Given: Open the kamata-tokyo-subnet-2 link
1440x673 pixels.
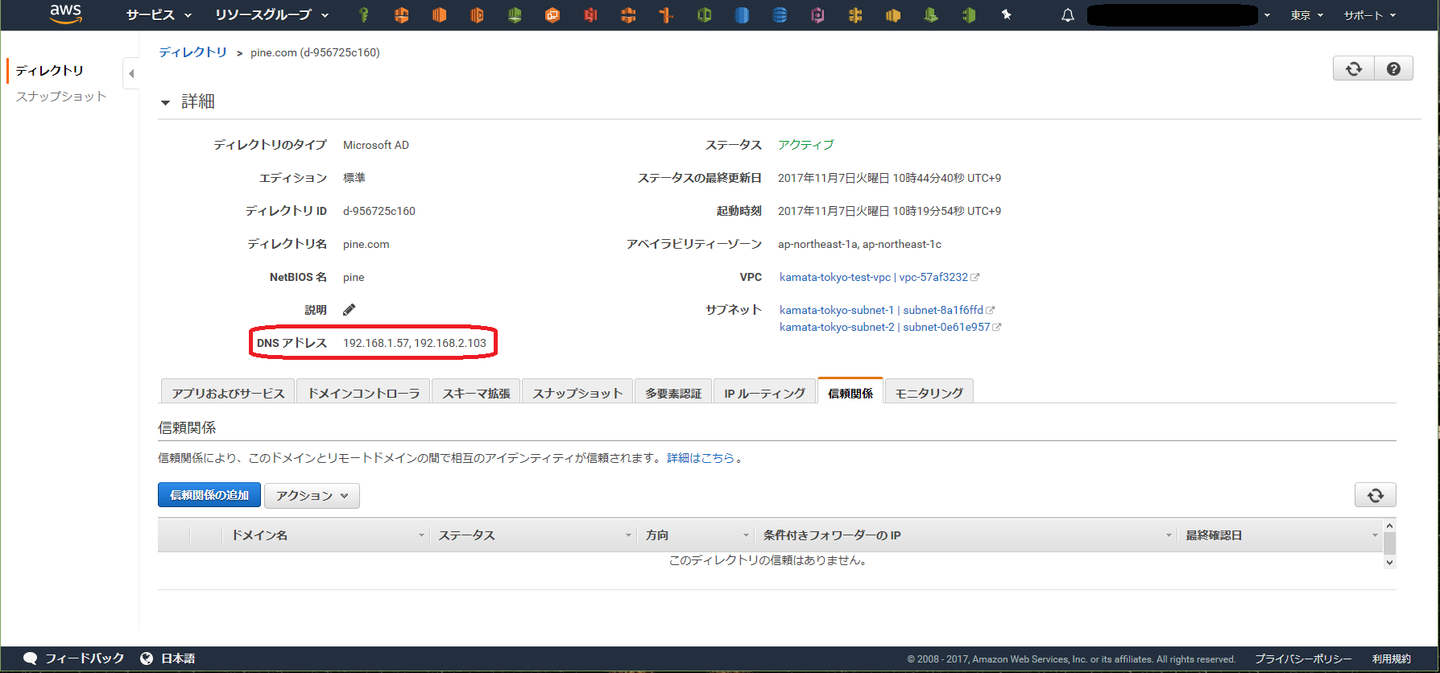Looking at the screenshot, I should [837, 327].
